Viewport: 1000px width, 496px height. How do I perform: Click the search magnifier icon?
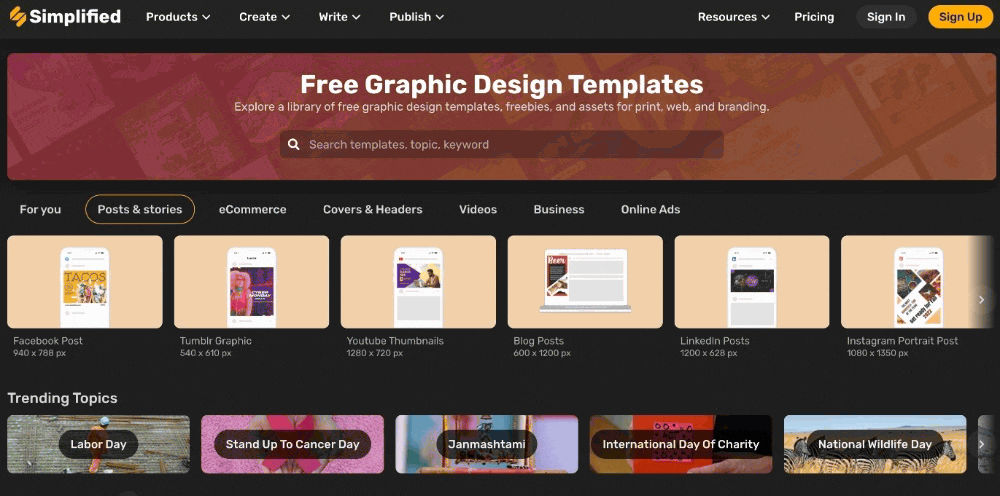[293, 145]
